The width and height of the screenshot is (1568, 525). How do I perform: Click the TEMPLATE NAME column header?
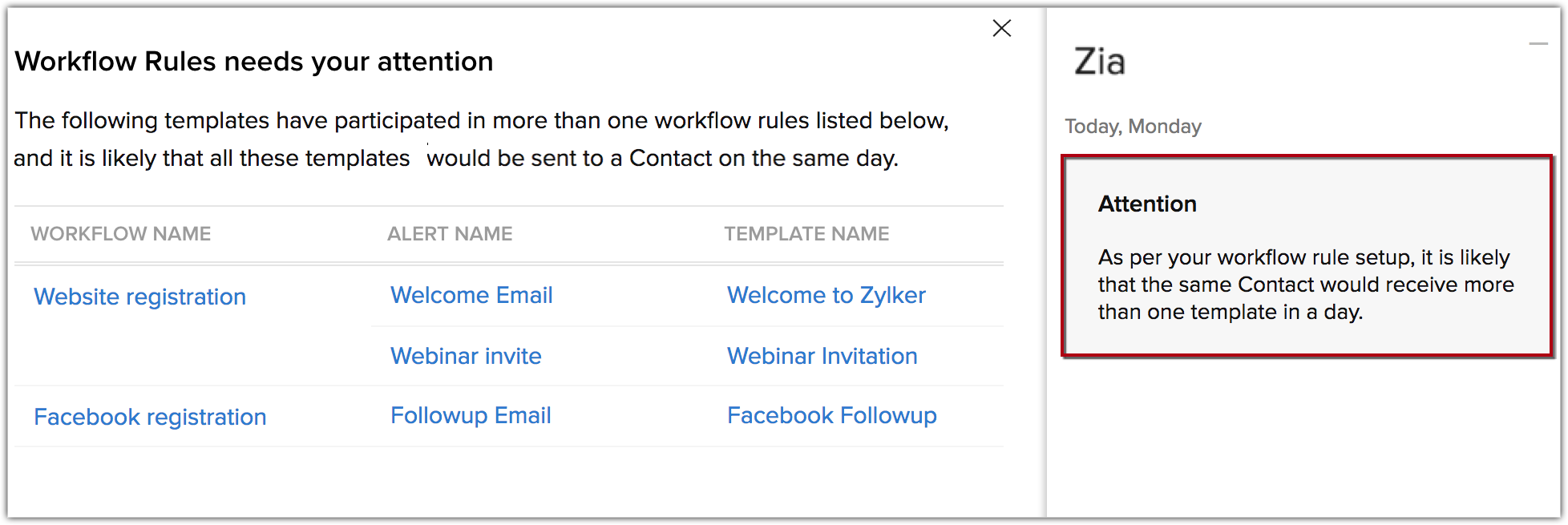pyautogui.click(x=806, y=234)
